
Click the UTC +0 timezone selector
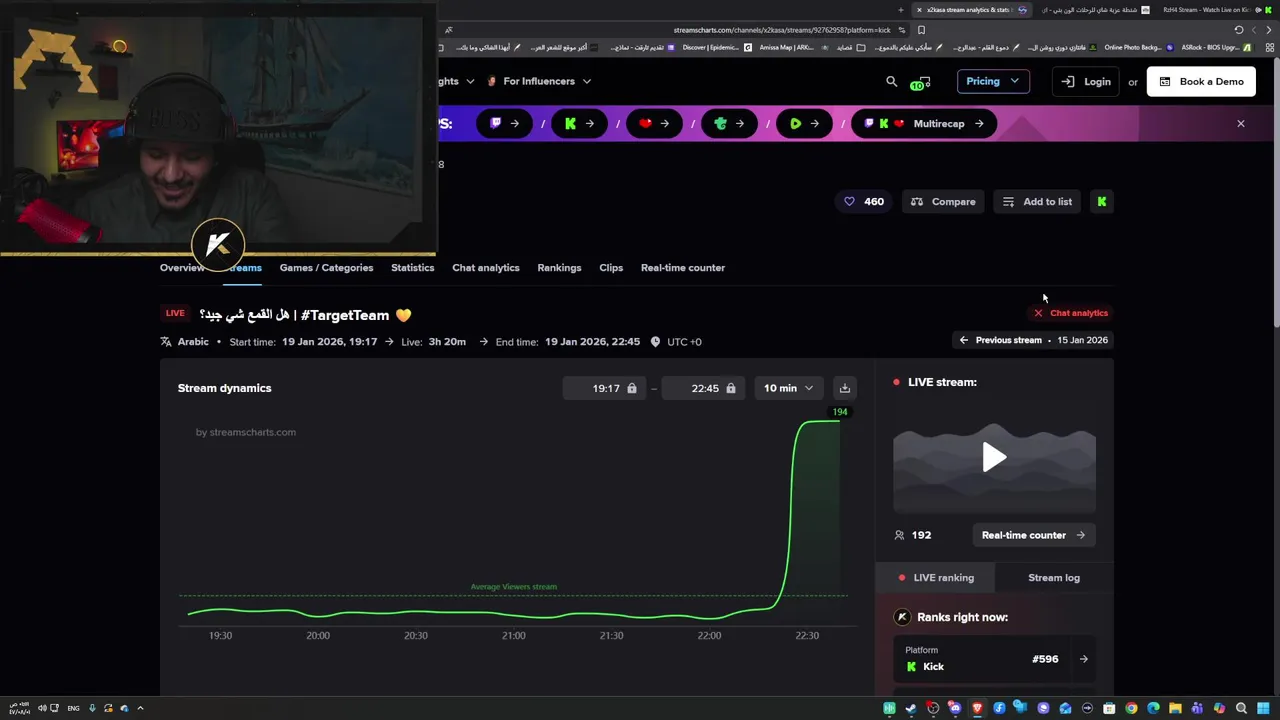676,342
